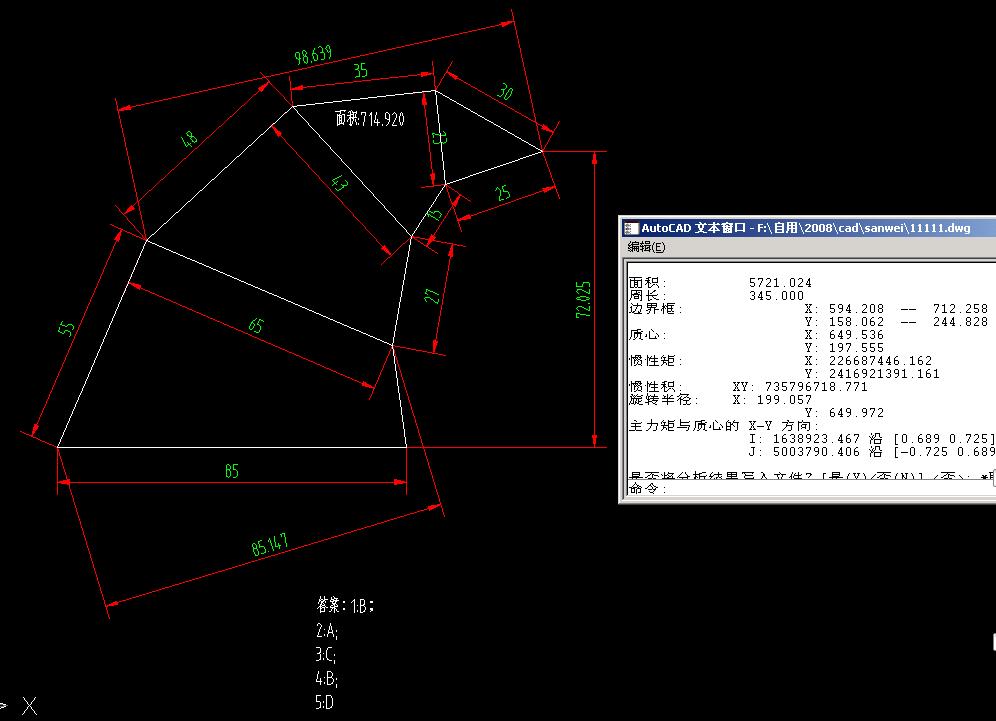Select the 27 dimension text
The height and width of the screenshot is (721, 996).
pos(432,296)
